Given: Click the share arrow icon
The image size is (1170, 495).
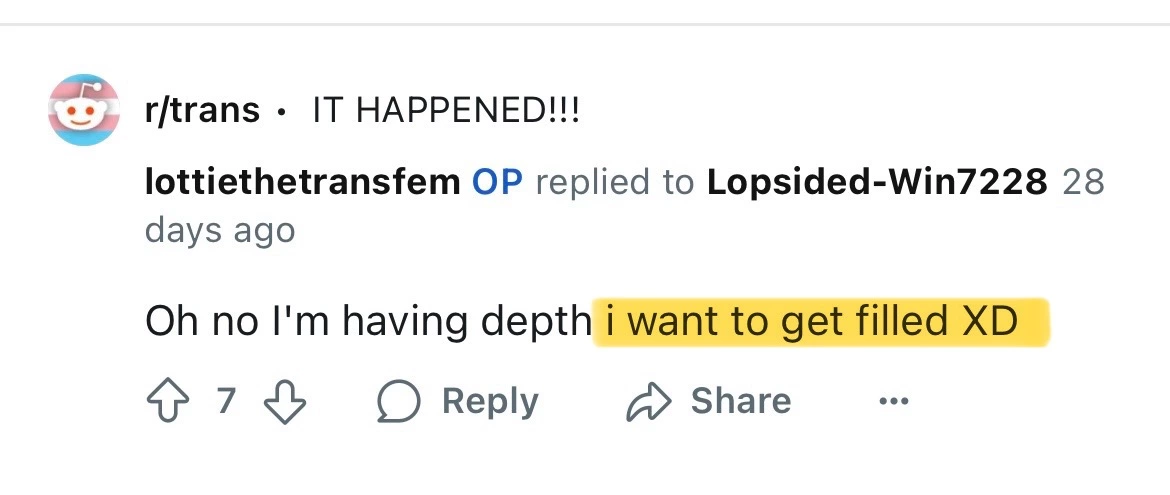Looking at the screenshot, I should [647, 402].
